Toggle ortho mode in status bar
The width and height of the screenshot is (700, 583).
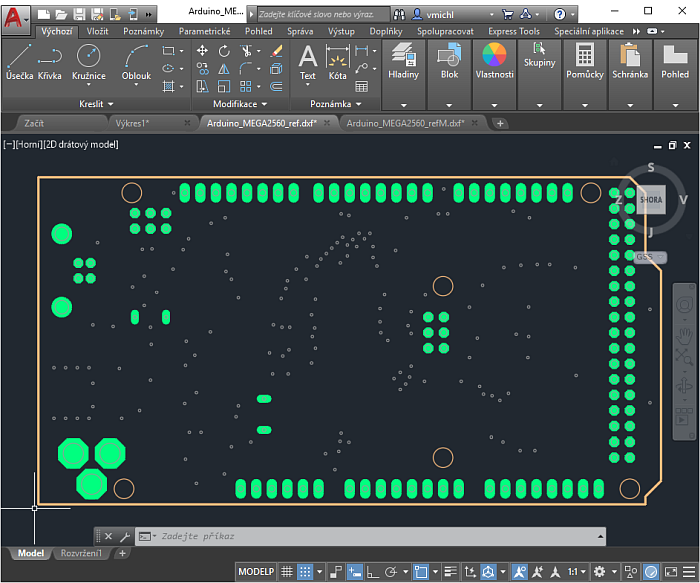click(373, 572)
